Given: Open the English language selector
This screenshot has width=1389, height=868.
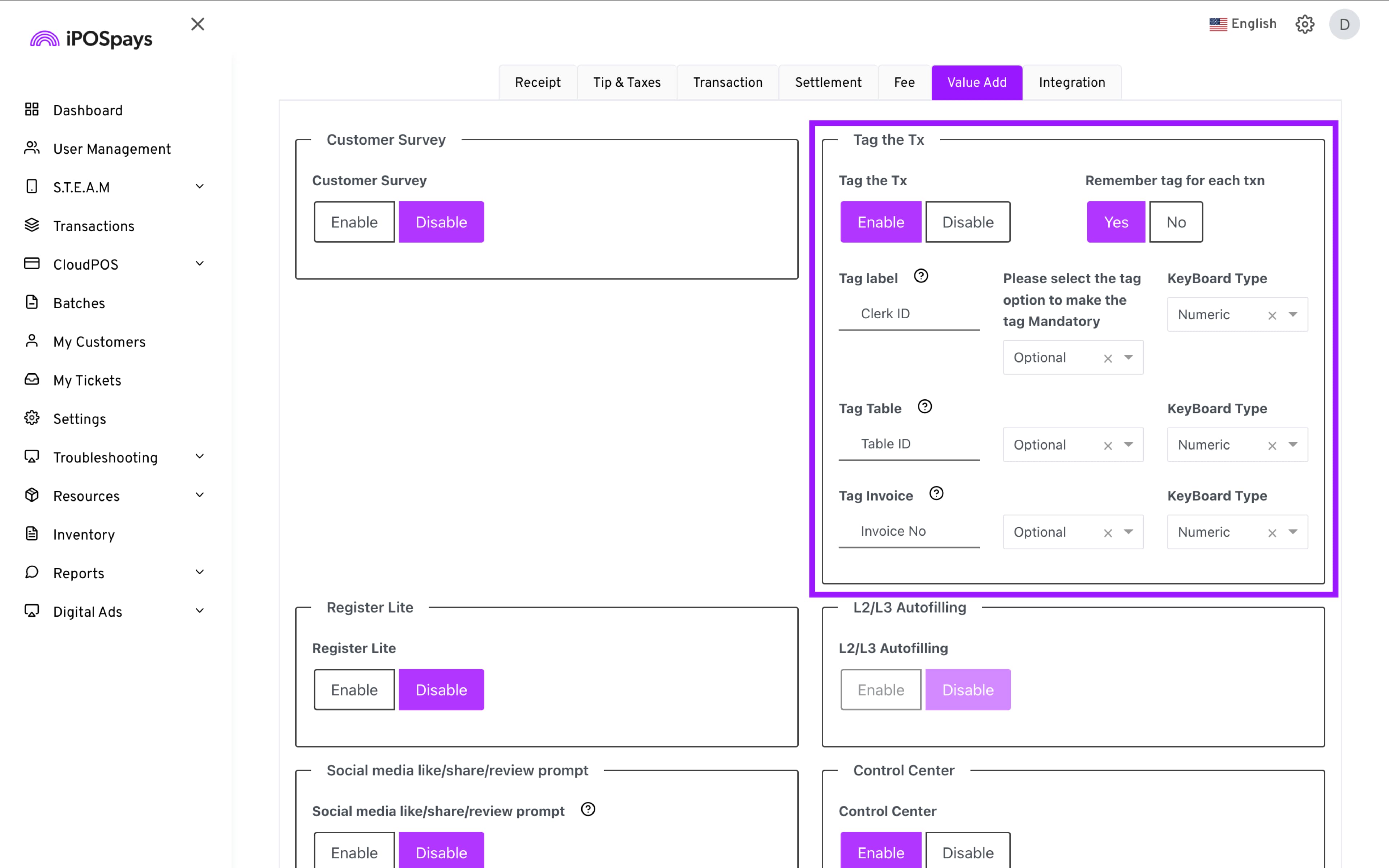Looking at the screenshot, I should (x=1243, y=24).
